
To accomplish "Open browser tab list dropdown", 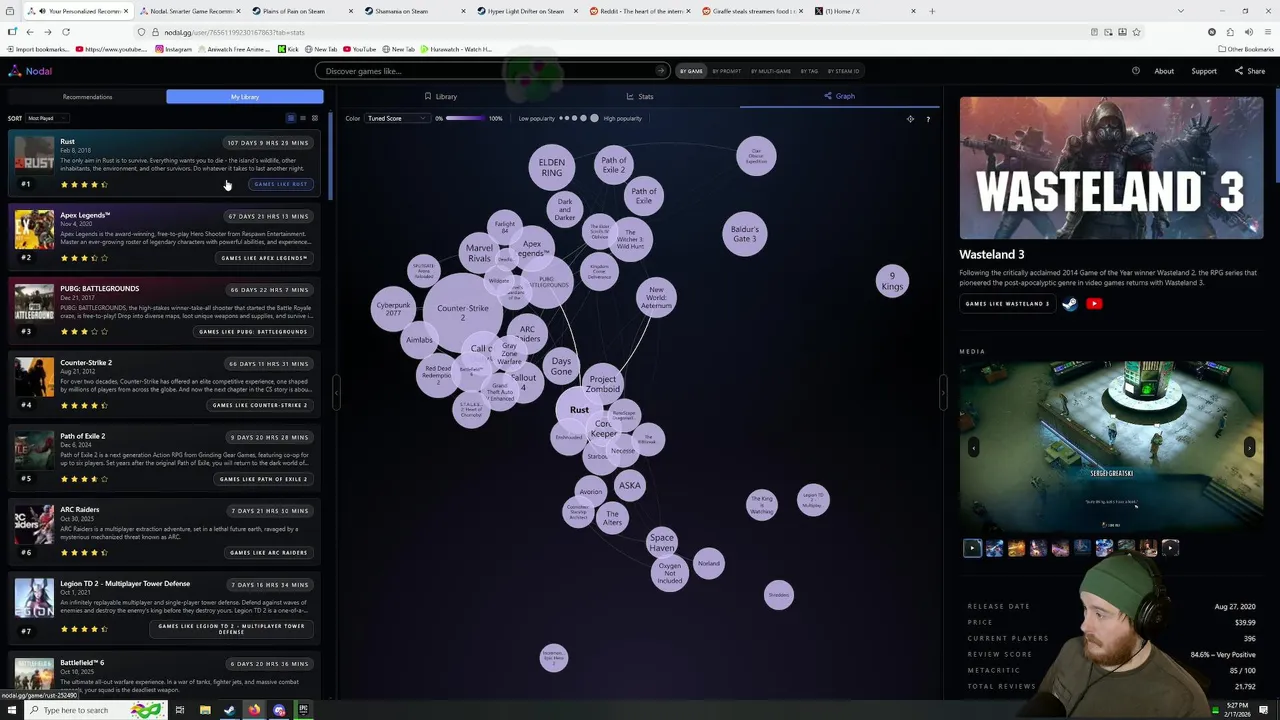I will pyautogui.click(x=1181, y=11).
